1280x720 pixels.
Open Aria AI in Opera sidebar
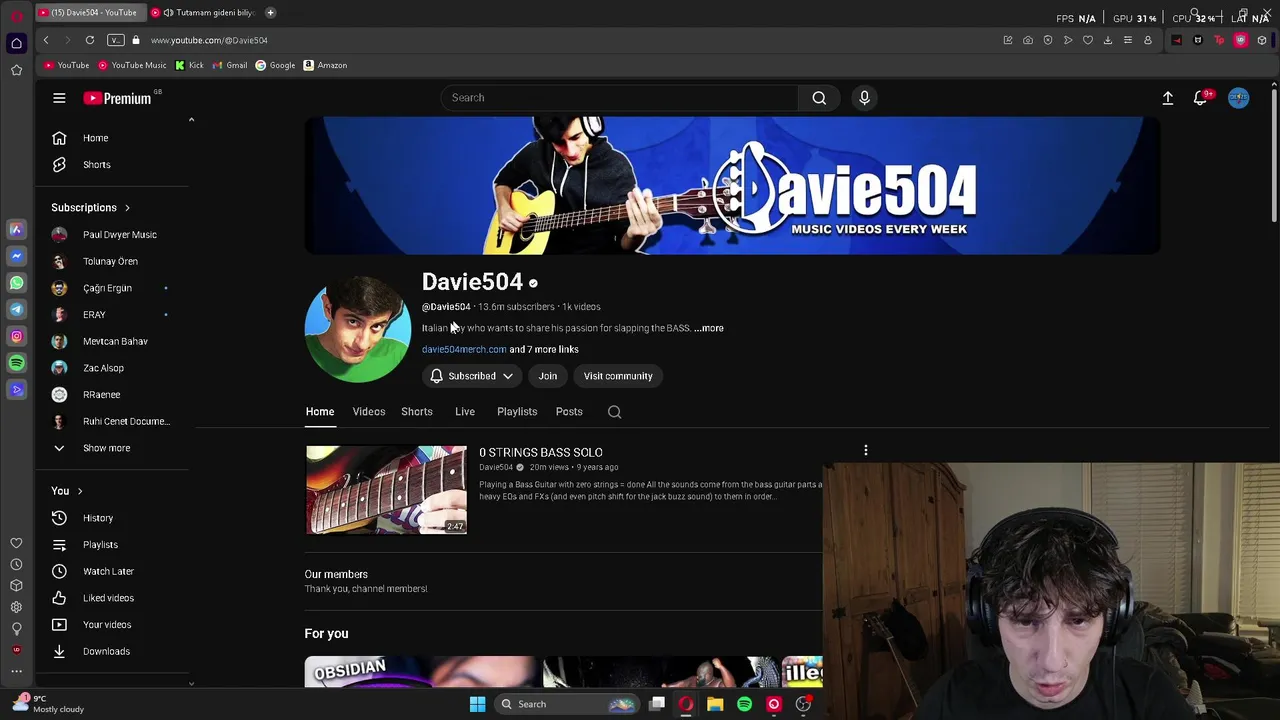tap(16, 229)
